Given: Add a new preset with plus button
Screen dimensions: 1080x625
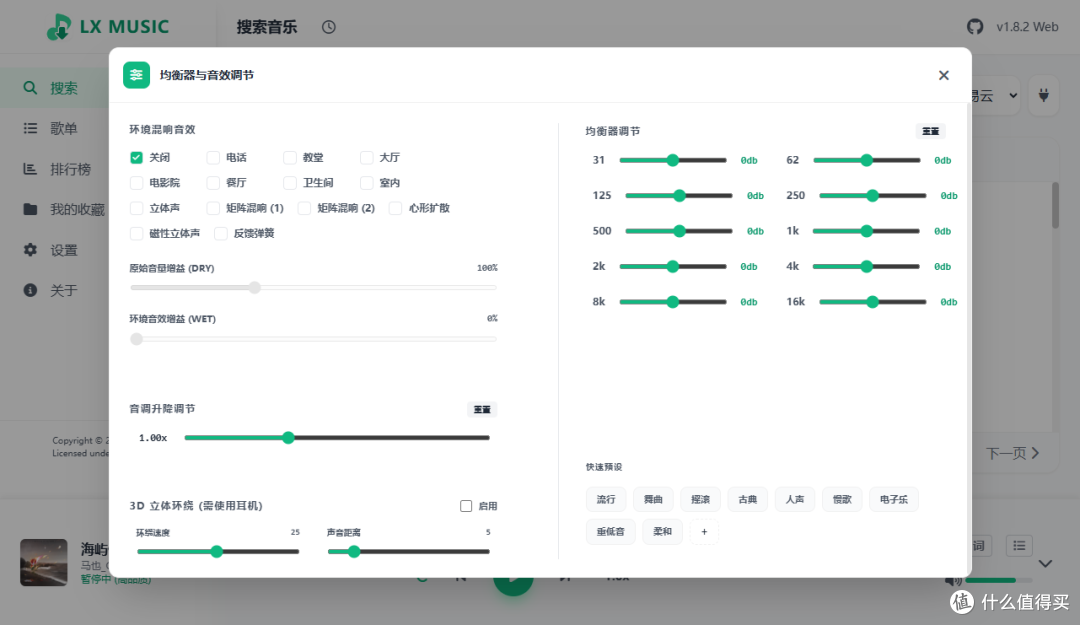Looking at the screenshot, I should pyautogui.click(x=704, y=531).
